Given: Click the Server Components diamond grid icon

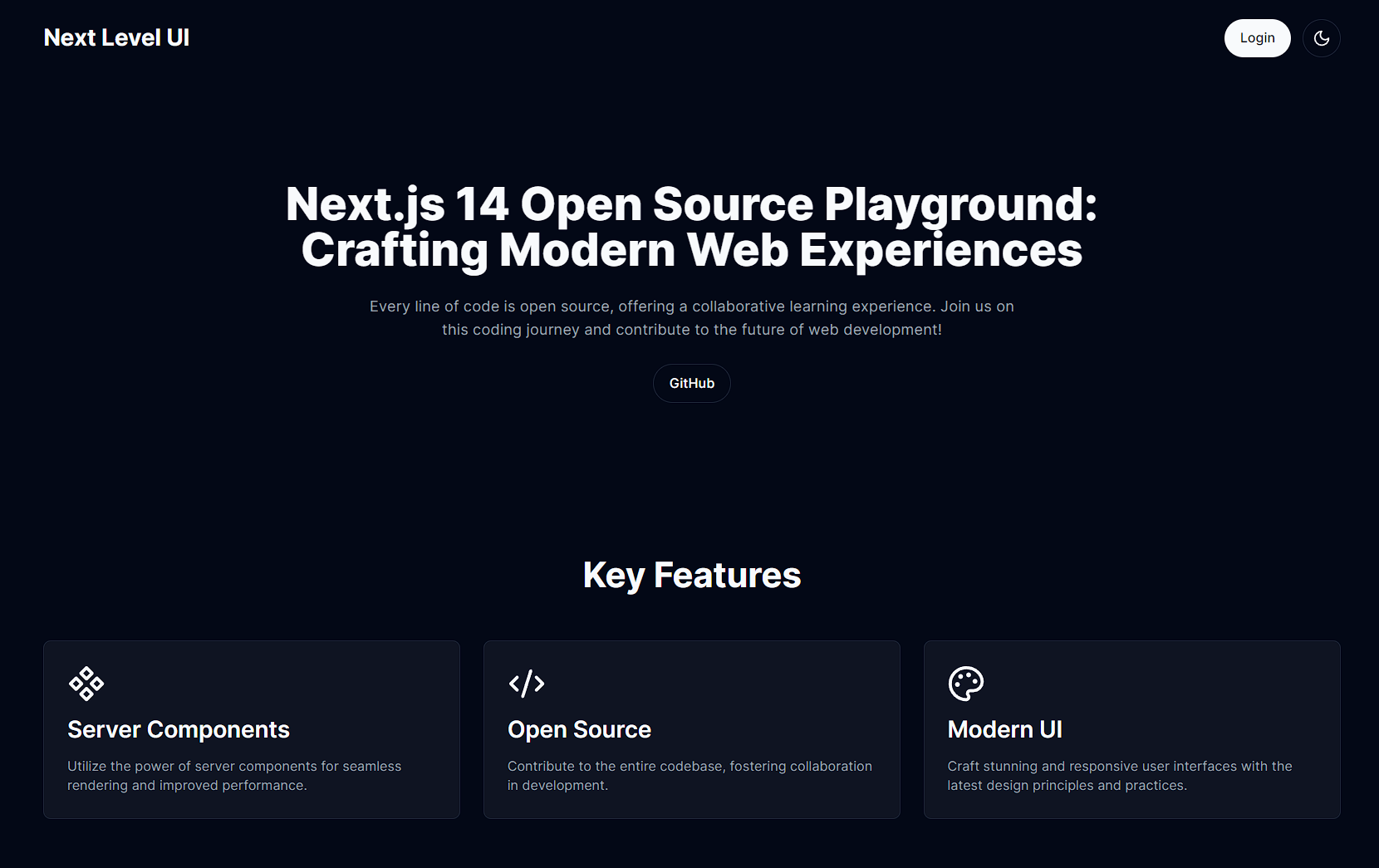Looking at the screenshot, I should coord(86,684).
